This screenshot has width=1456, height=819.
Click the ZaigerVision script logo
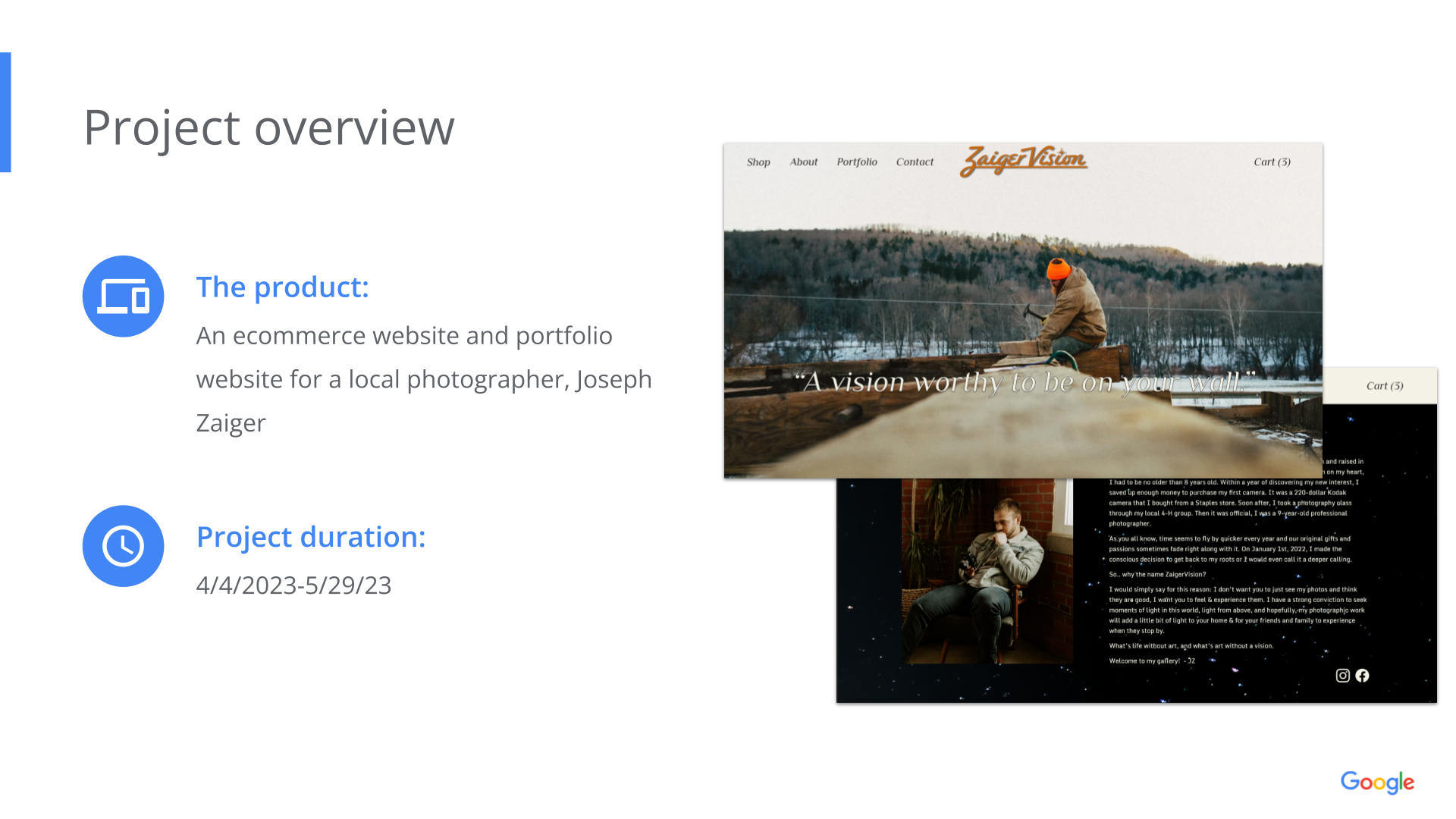click(1023, 160)
